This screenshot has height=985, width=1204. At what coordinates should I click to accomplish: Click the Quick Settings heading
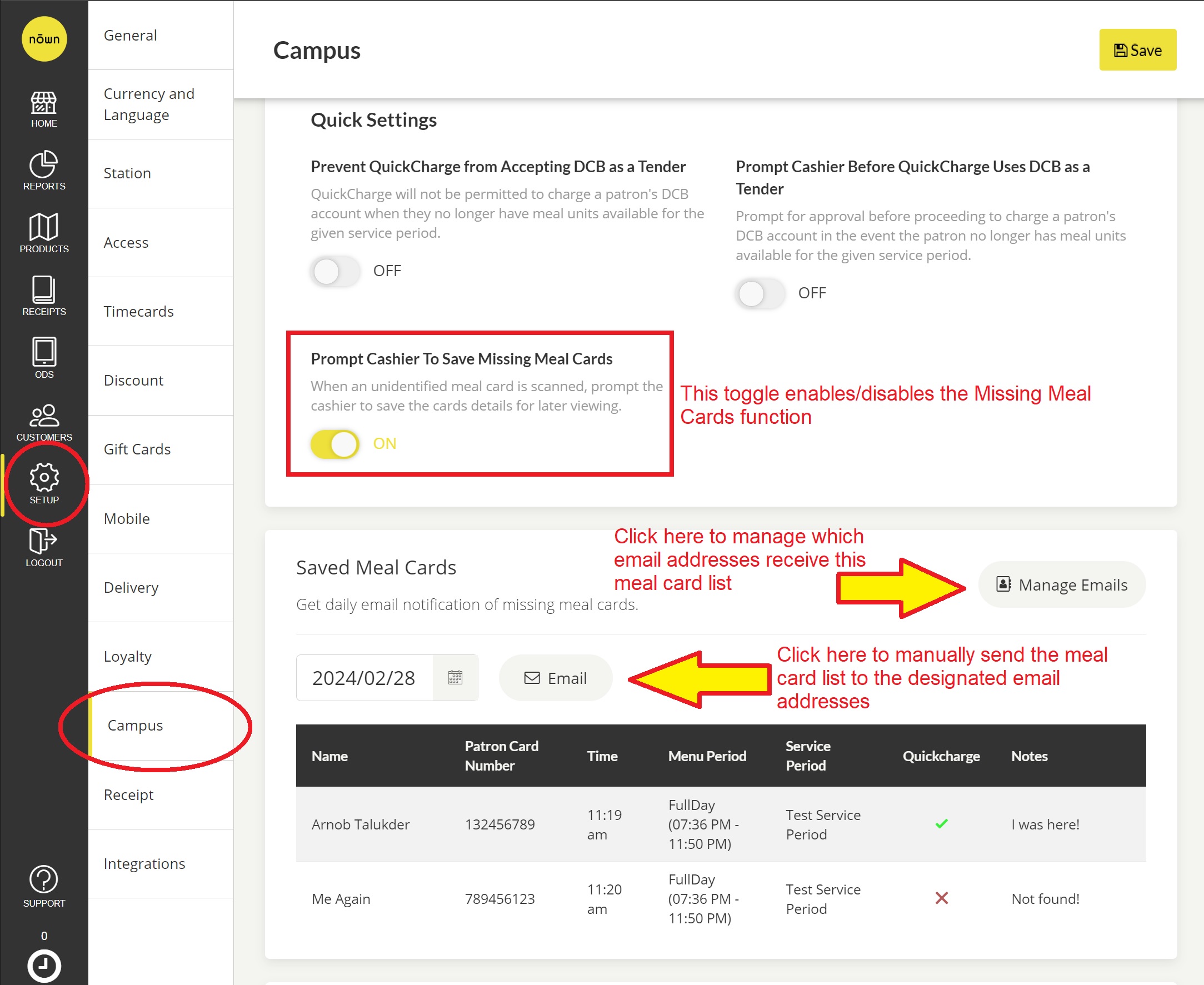tap(373, 119)
